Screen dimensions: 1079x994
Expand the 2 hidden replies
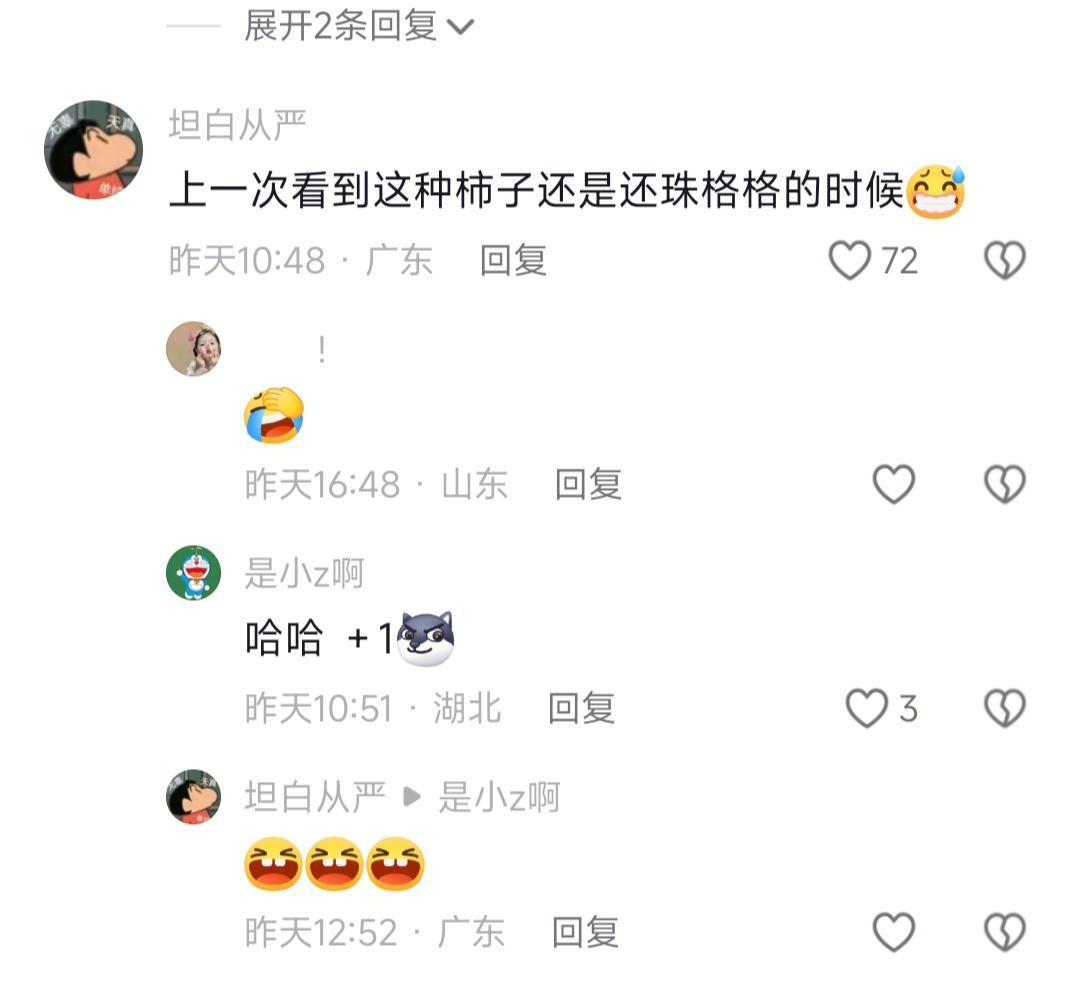tap(358, 26)
